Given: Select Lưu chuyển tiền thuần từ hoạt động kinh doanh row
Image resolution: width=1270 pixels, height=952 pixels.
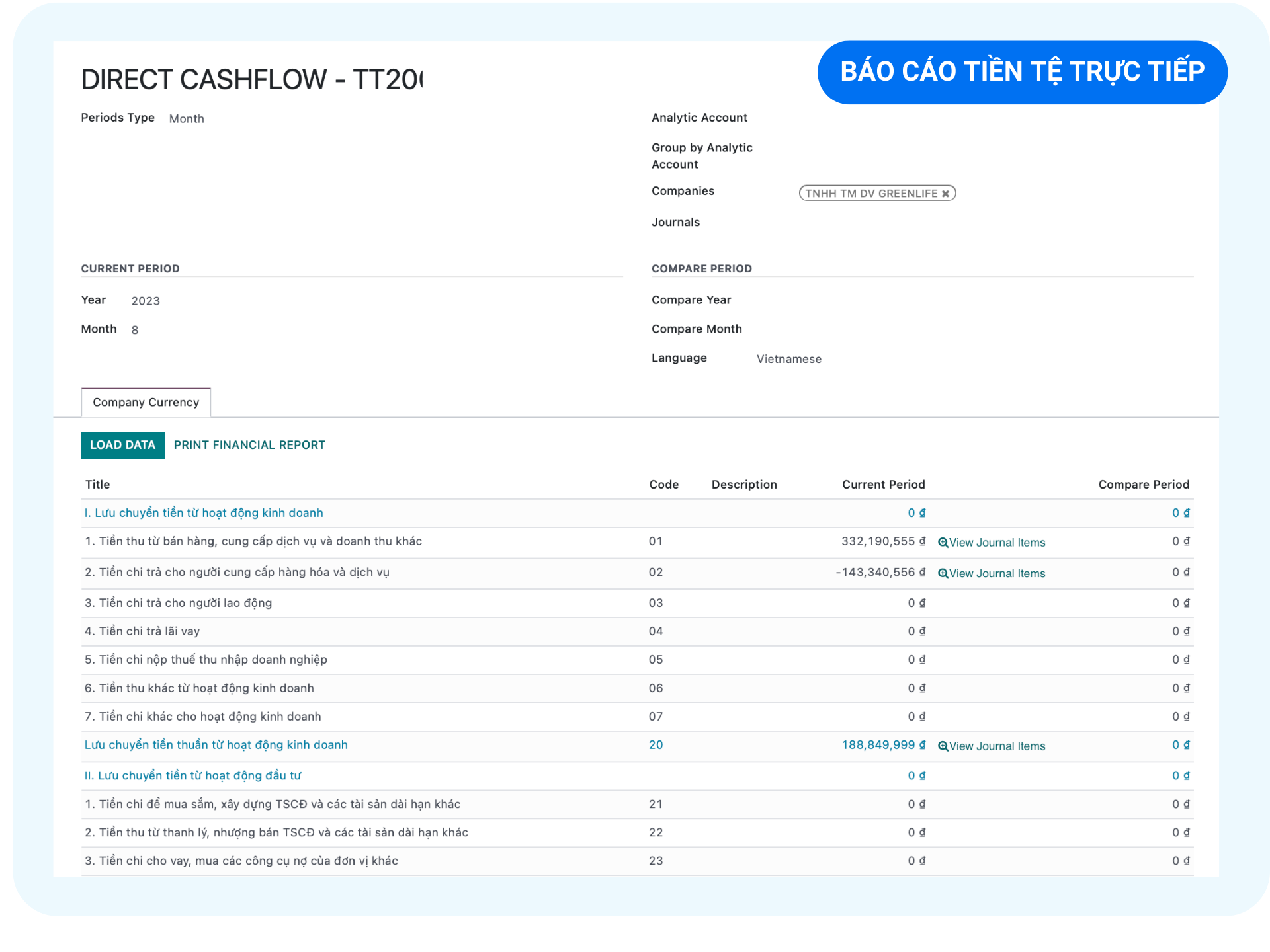Looking at the screenshot, I should tap(216, 745).
